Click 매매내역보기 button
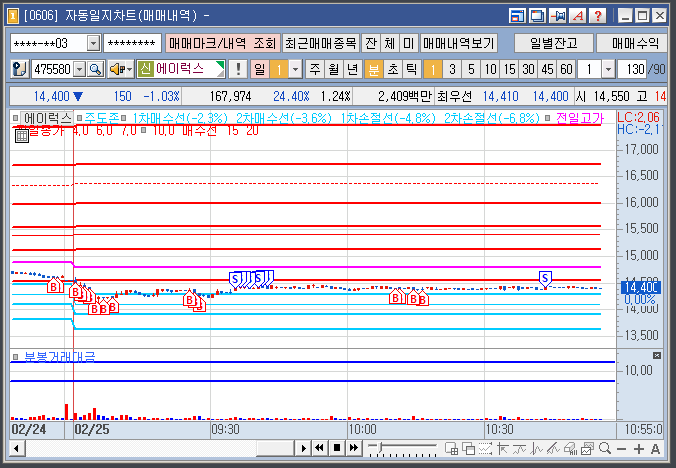Screen dimensions: 676x468 459,43
